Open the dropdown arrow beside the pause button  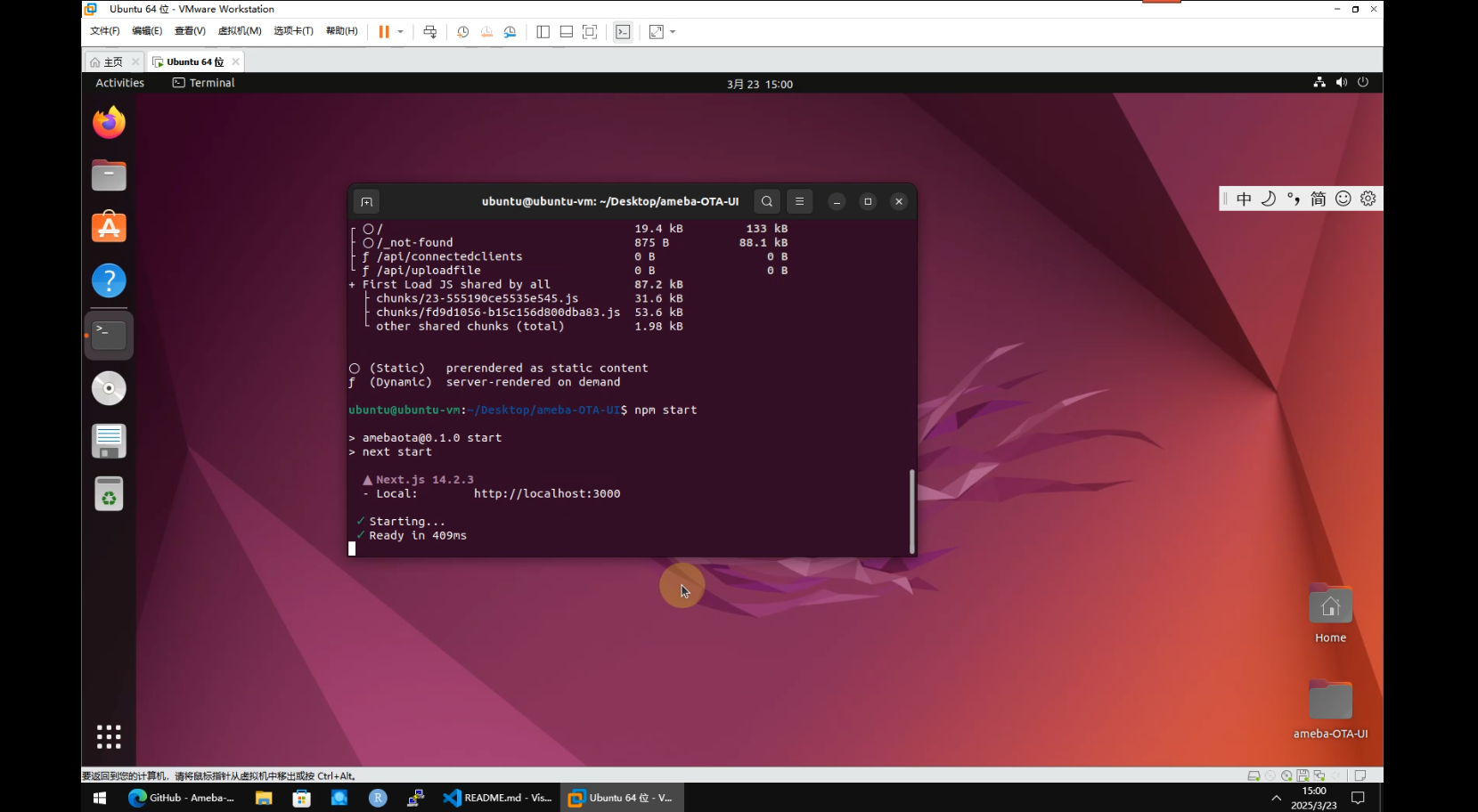pyautogui.click(x=401, y=31)
